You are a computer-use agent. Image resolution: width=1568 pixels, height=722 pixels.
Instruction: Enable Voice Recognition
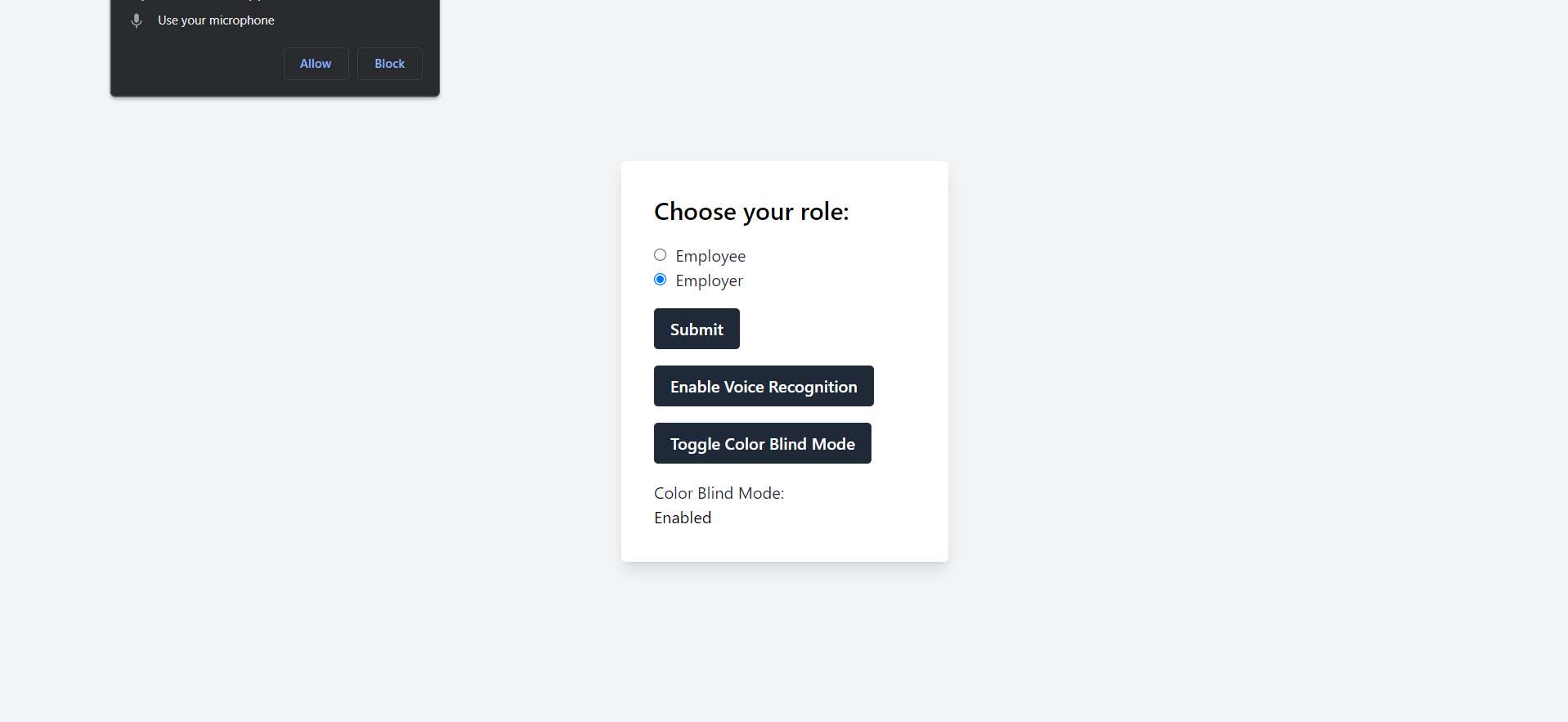pyautogui.click(x=764, y=386)
